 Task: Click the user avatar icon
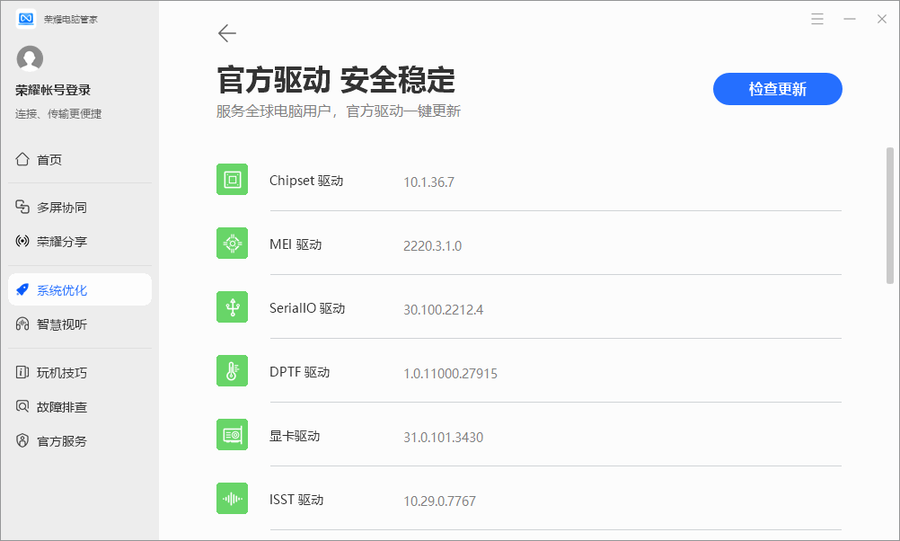click(x=30, y=59)
